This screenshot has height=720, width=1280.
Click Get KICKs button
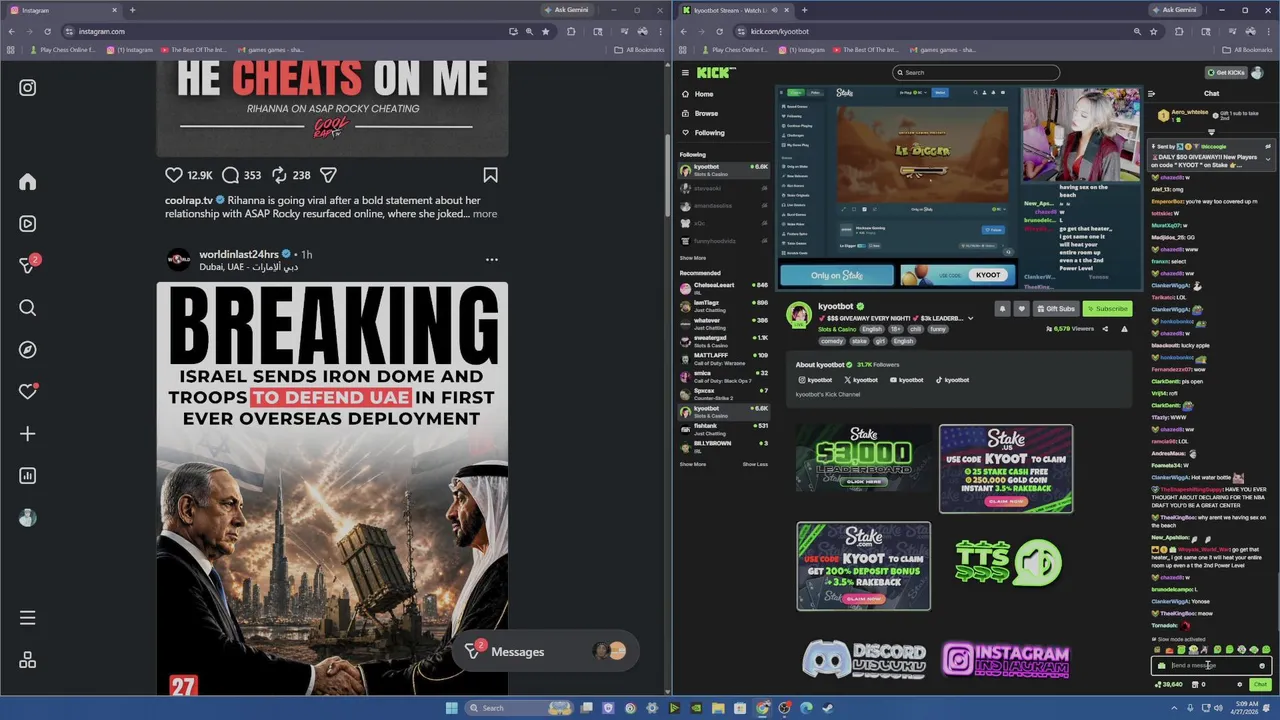click(1226, 73)
